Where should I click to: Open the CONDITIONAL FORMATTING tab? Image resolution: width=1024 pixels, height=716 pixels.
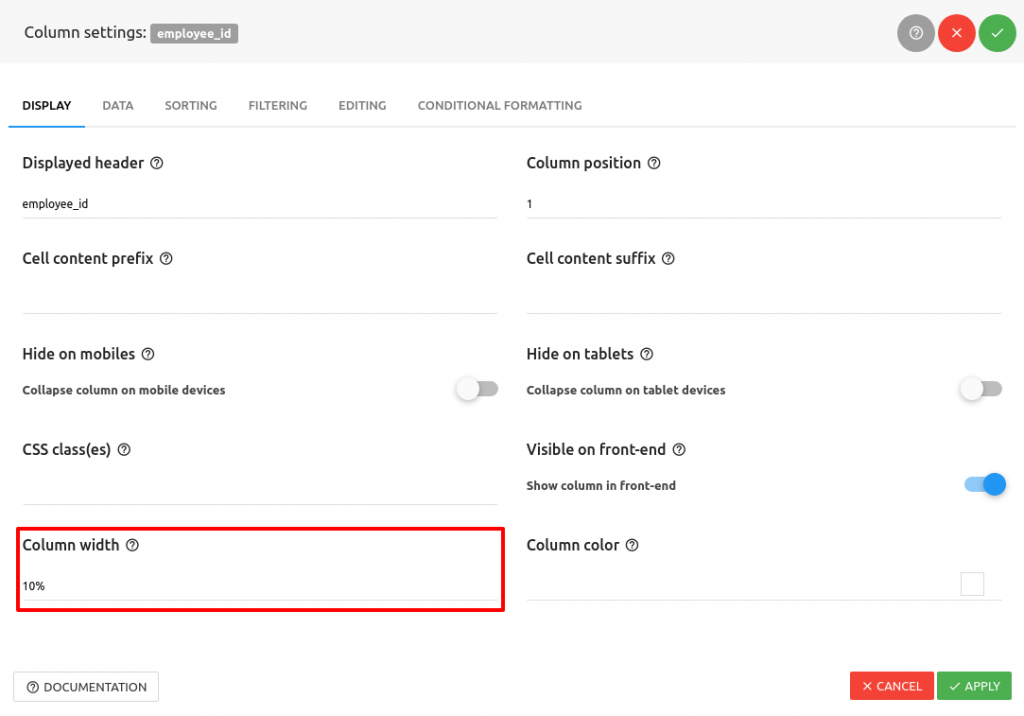[x=500, y=106]
